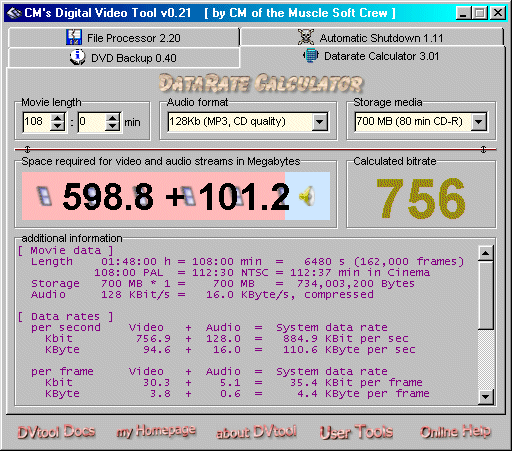Decrease movie length minutes with down arrow

click(x=58, y=127)
